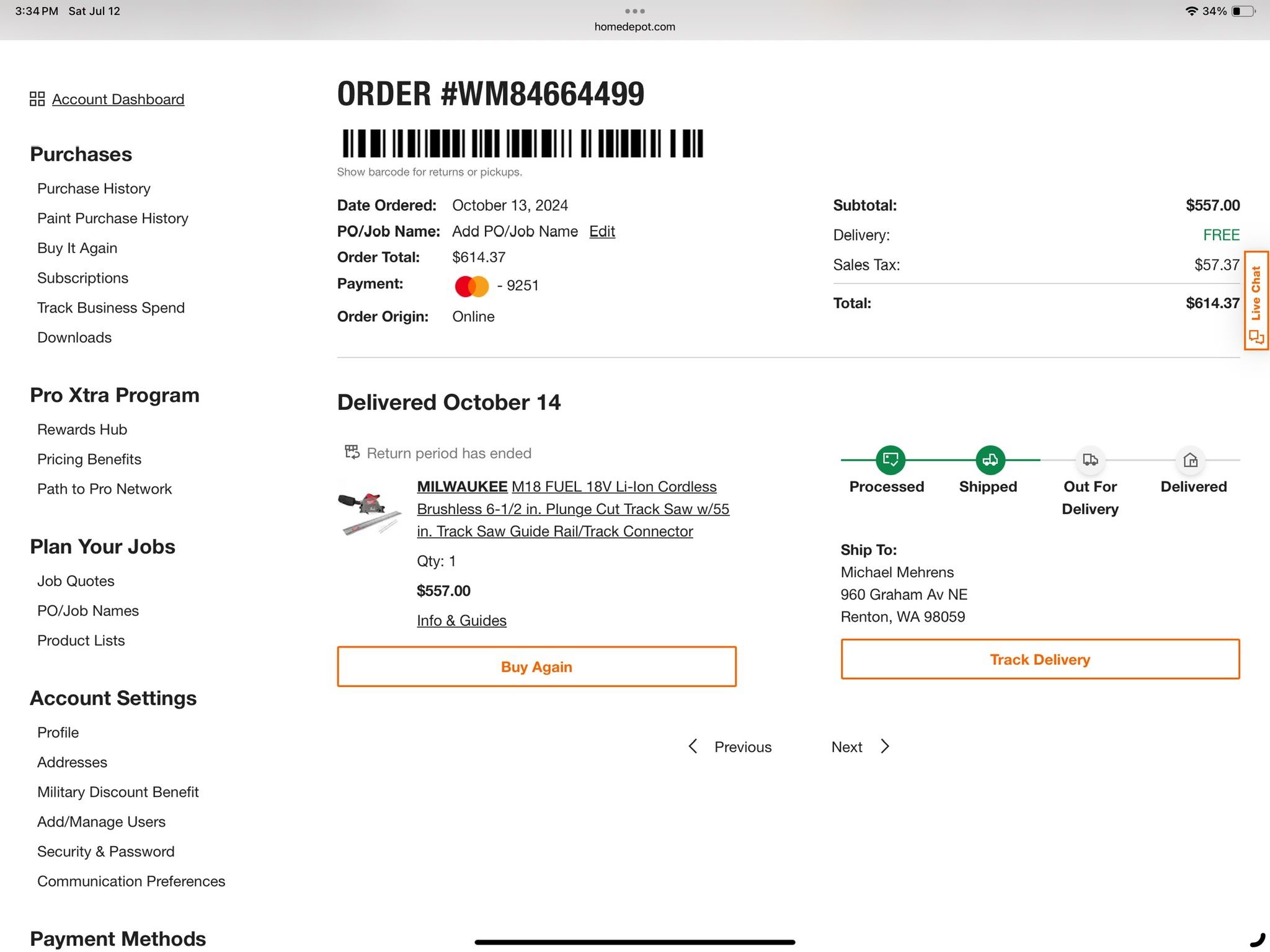Click the Sales Tax $57.37 amount
This screenshot has height=952, width=1270.
click(1217, 265)
